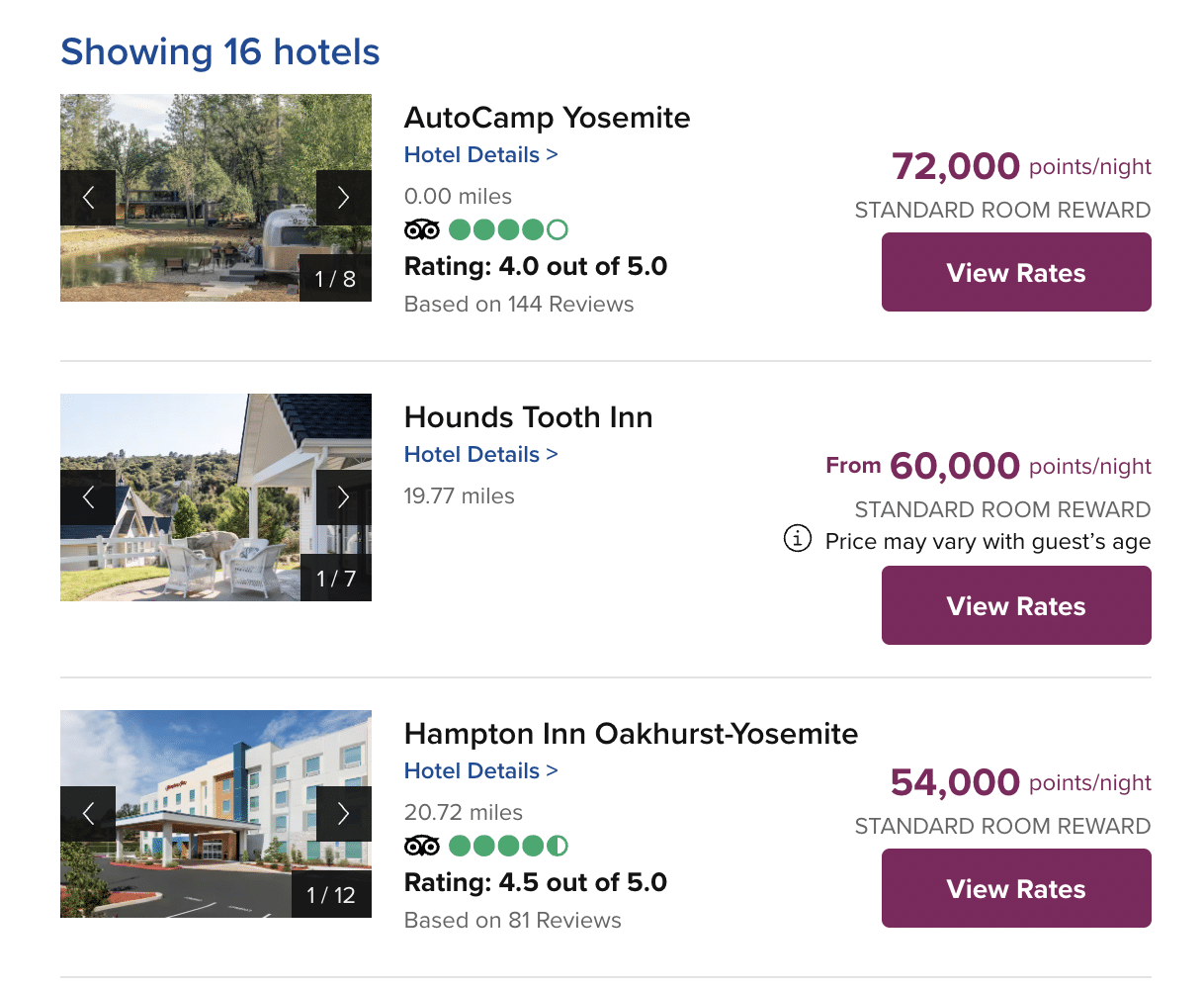Show previous Hampton Inn Oakhurst-Yosemite photo
The image size is (1204, 988).
(88, 814)
